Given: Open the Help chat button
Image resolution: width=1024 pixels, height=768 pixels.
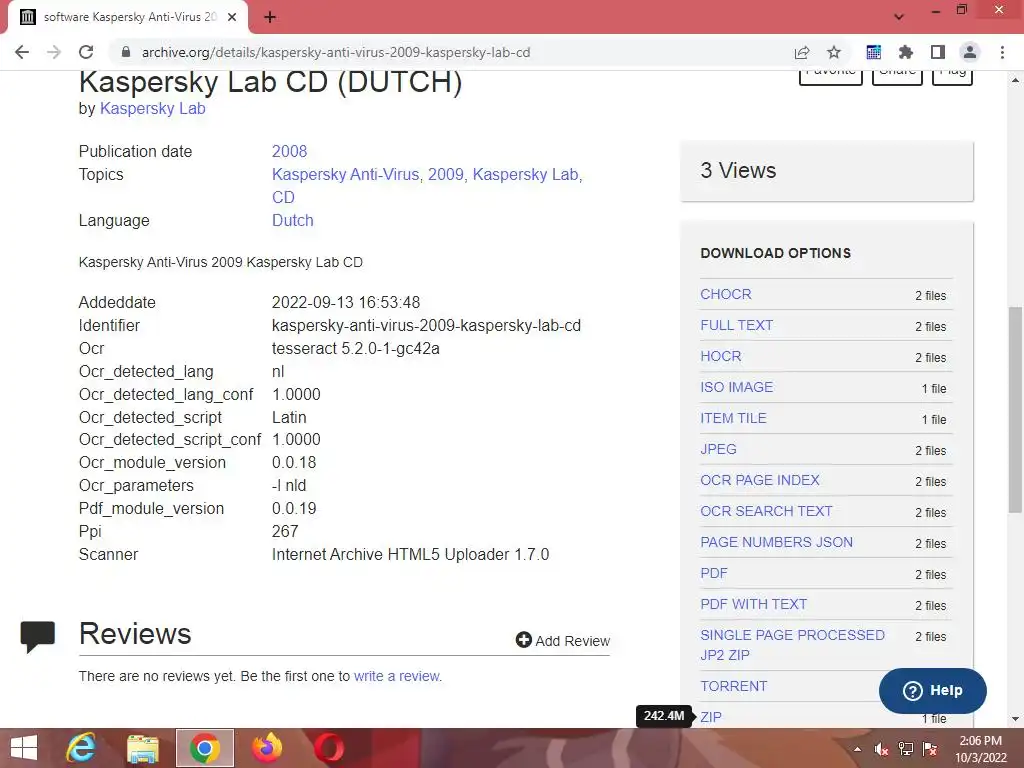Looking at the screenshot, I should tap(933, 690).
